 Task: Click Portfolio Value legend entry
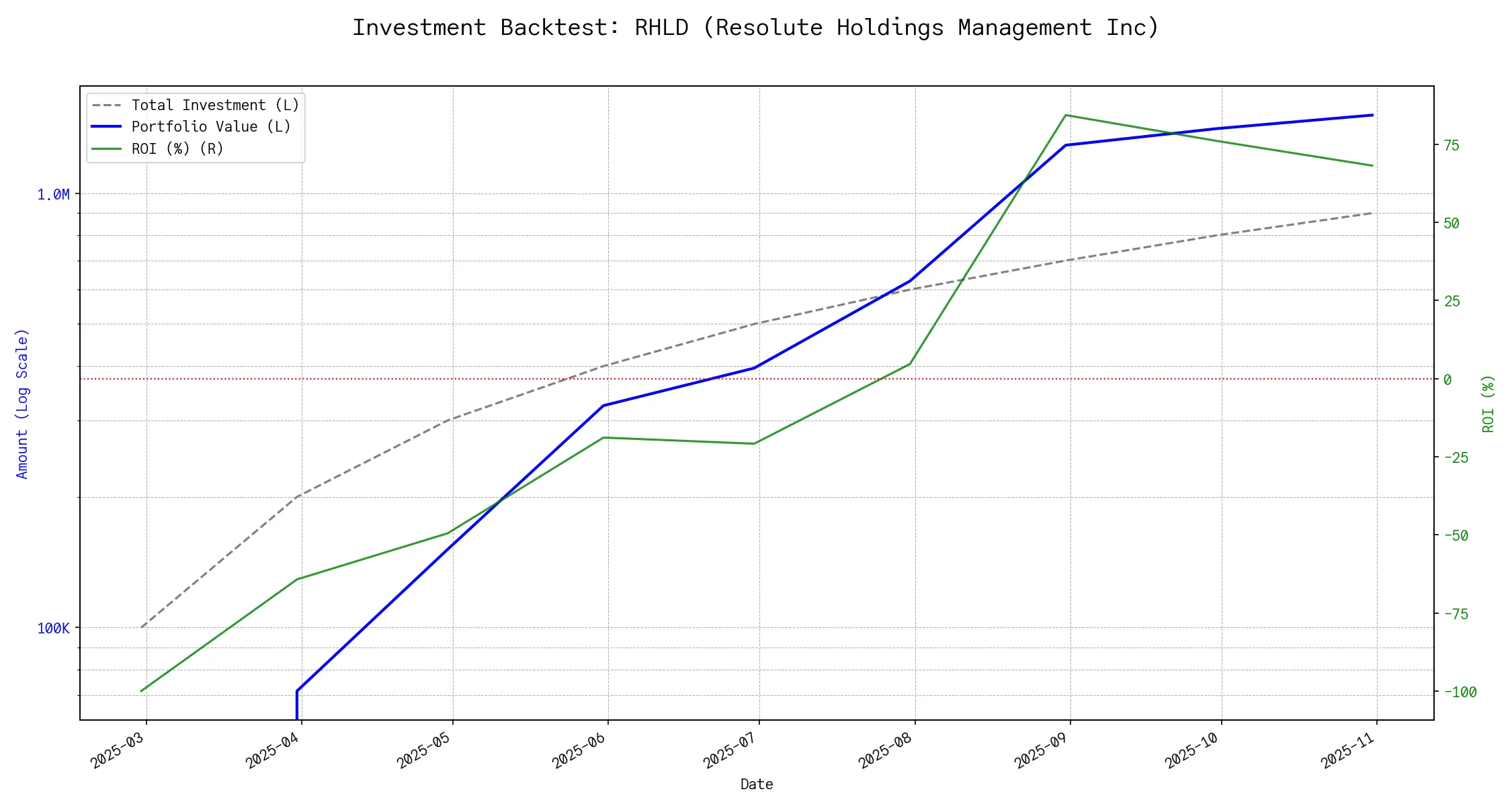click(x=211, y=127)
